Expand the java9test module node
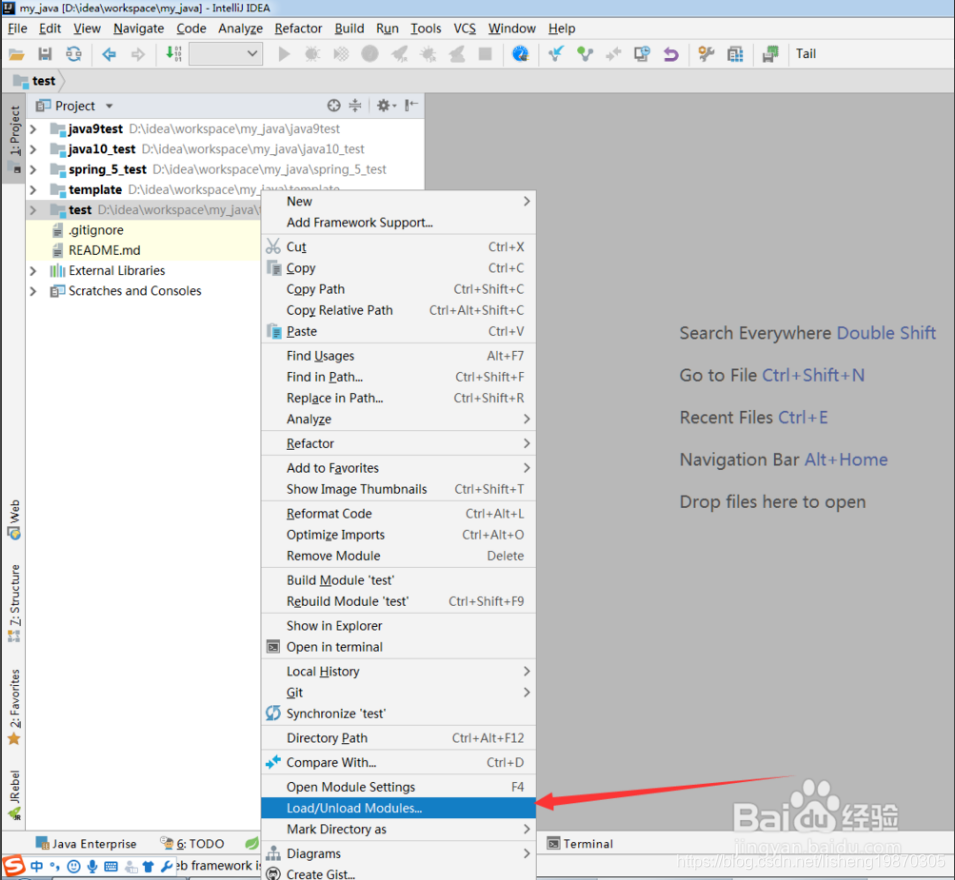 click(x=33, y=129)
